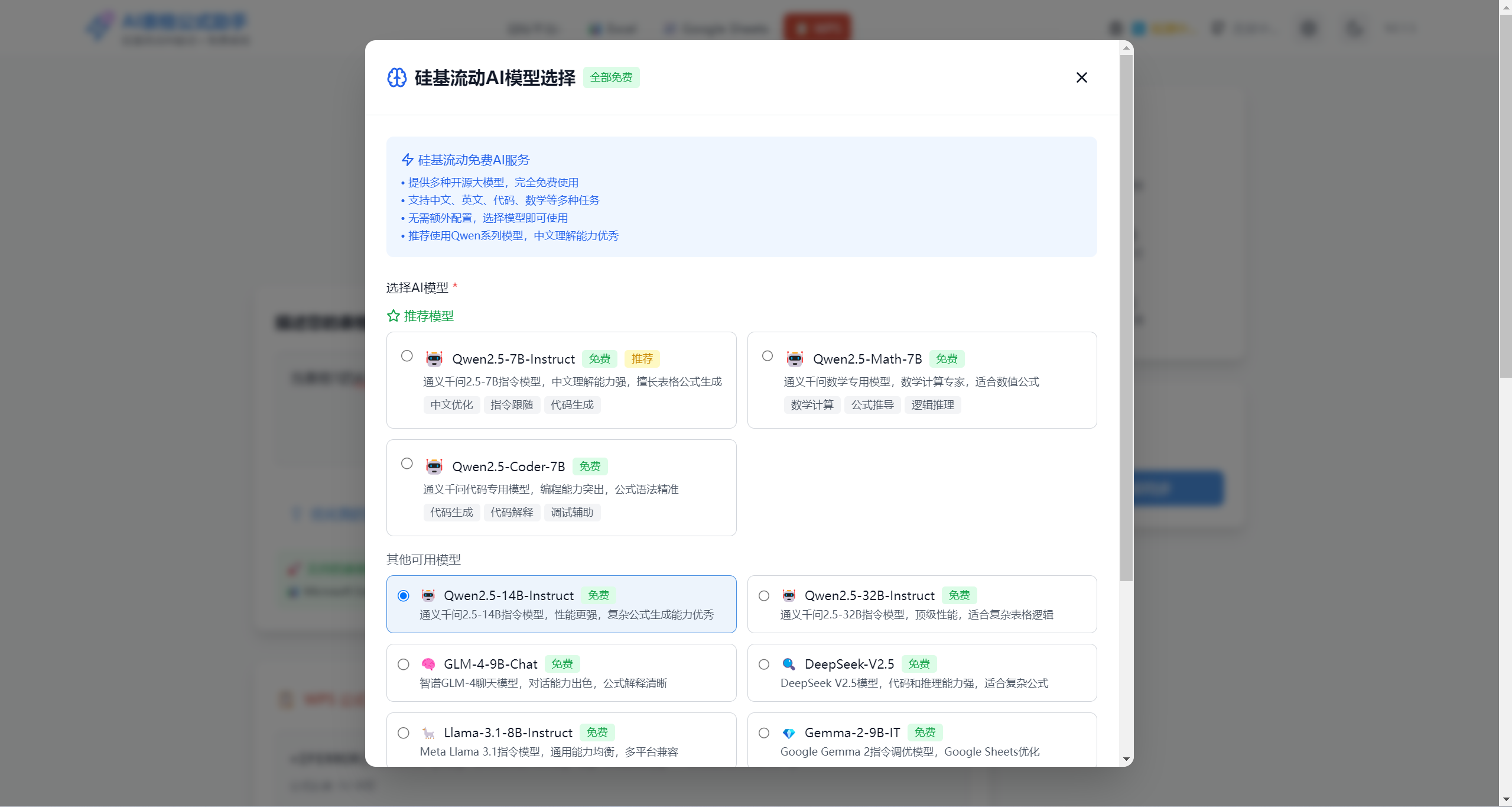Screen dimensions: 1512x807
Task: Select the Qwen2.5-7B-Instruct radio button
Action: (407, 356)
